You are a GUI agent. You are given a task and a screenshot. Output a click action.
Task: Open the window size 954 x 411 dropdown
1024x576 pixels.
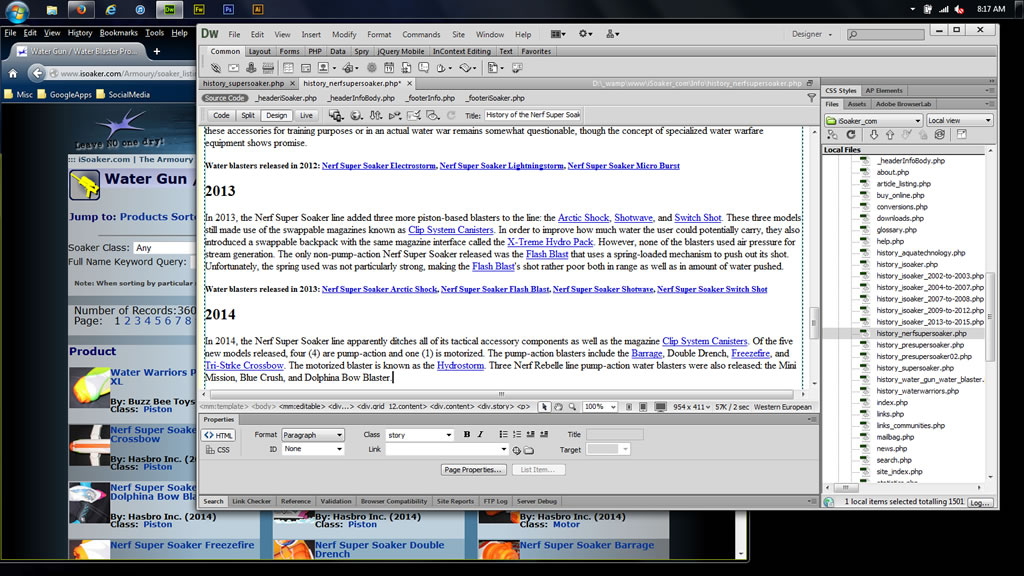(692, 407)
